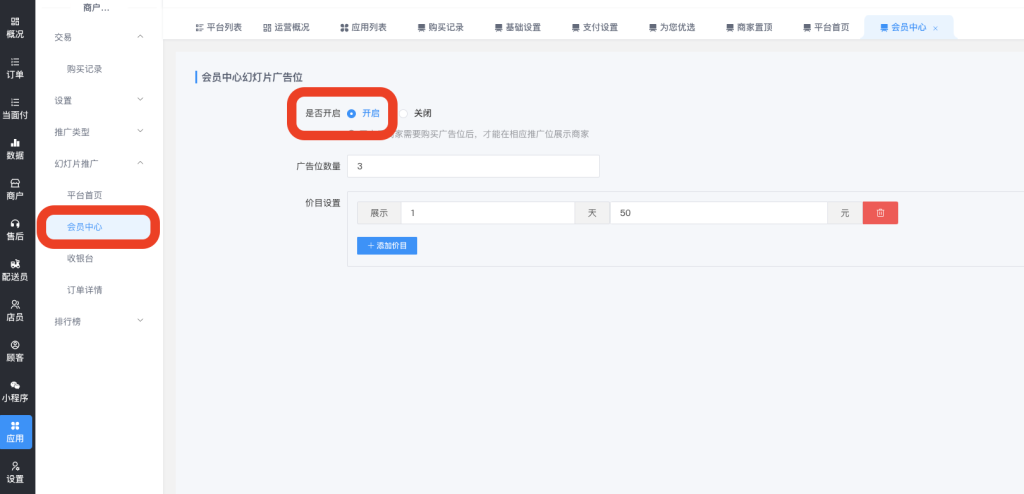Switch to the 运营概况 tab

286,28
